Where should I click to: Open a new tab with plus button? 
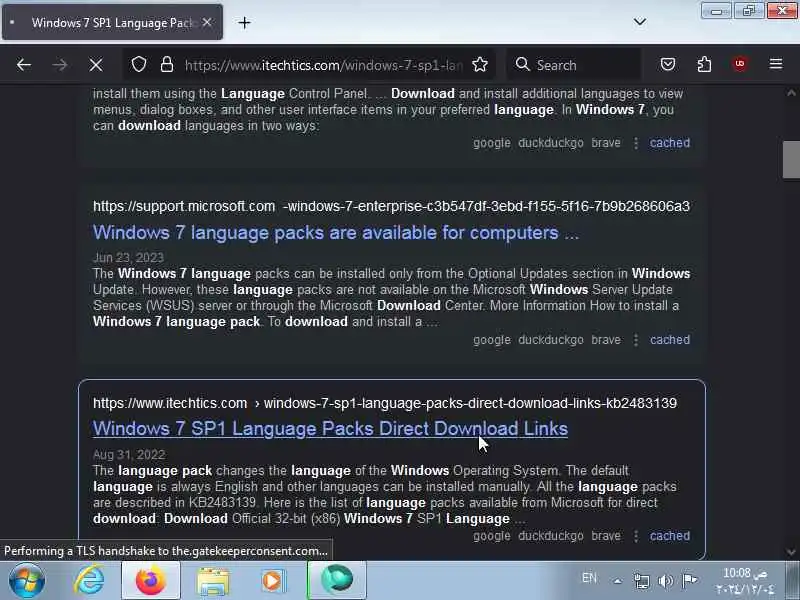pyautogui.click(x=244, y=22)
